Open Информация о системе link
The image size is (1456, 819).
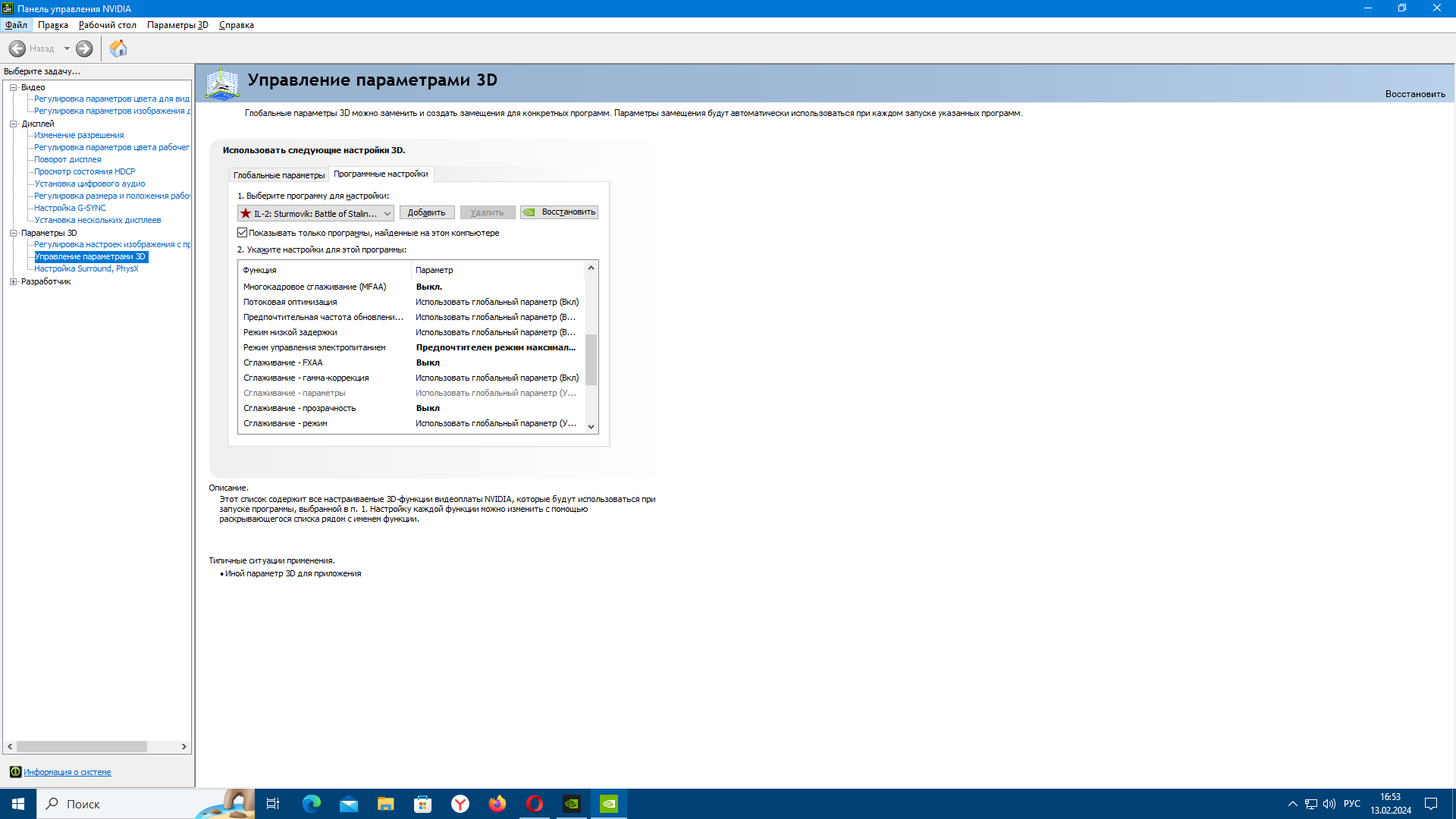[67, 772]
